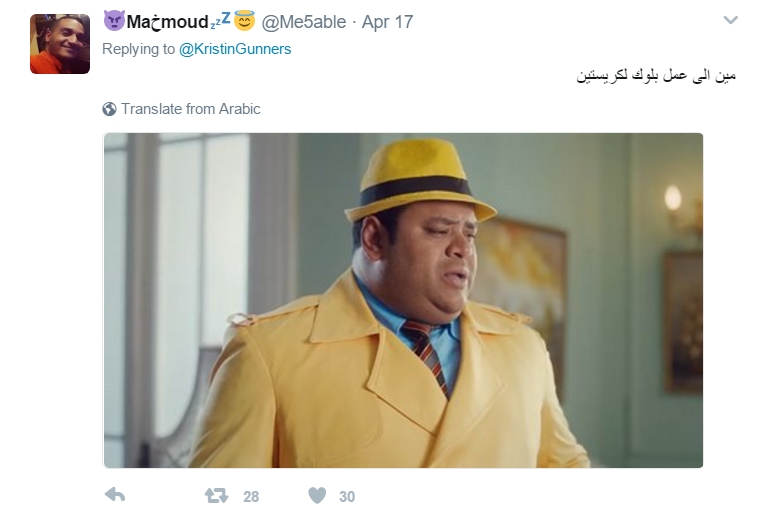
Task: Visit the @KristinGunners profile link
Action: 235,49
